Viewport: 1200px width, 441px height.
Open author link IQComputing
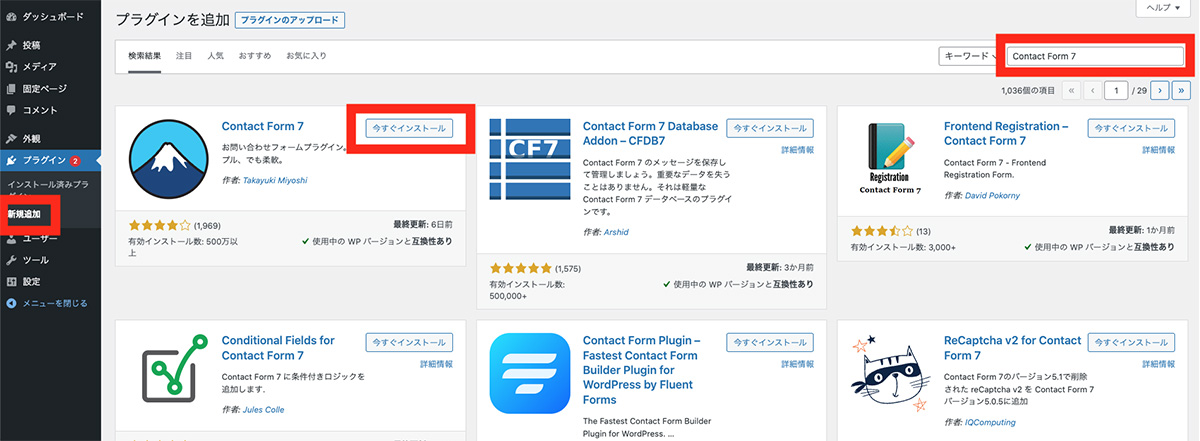click(x=992, y=424)
